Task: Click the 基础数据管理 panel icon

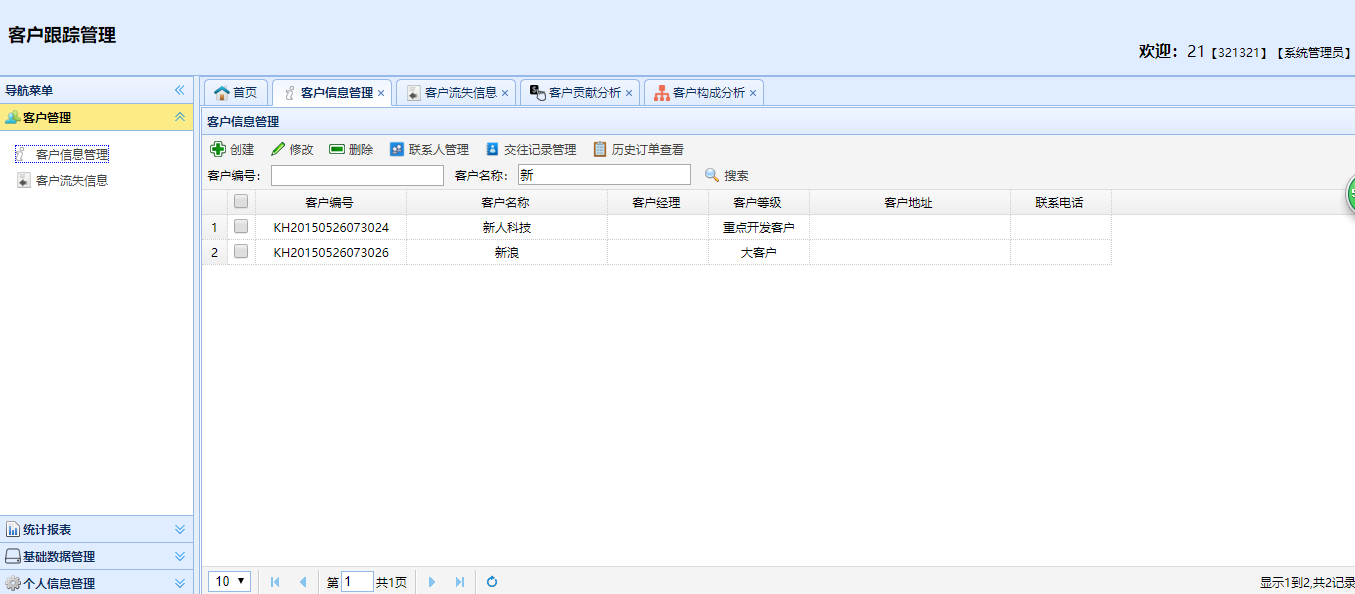Action: tap(13, 556)
